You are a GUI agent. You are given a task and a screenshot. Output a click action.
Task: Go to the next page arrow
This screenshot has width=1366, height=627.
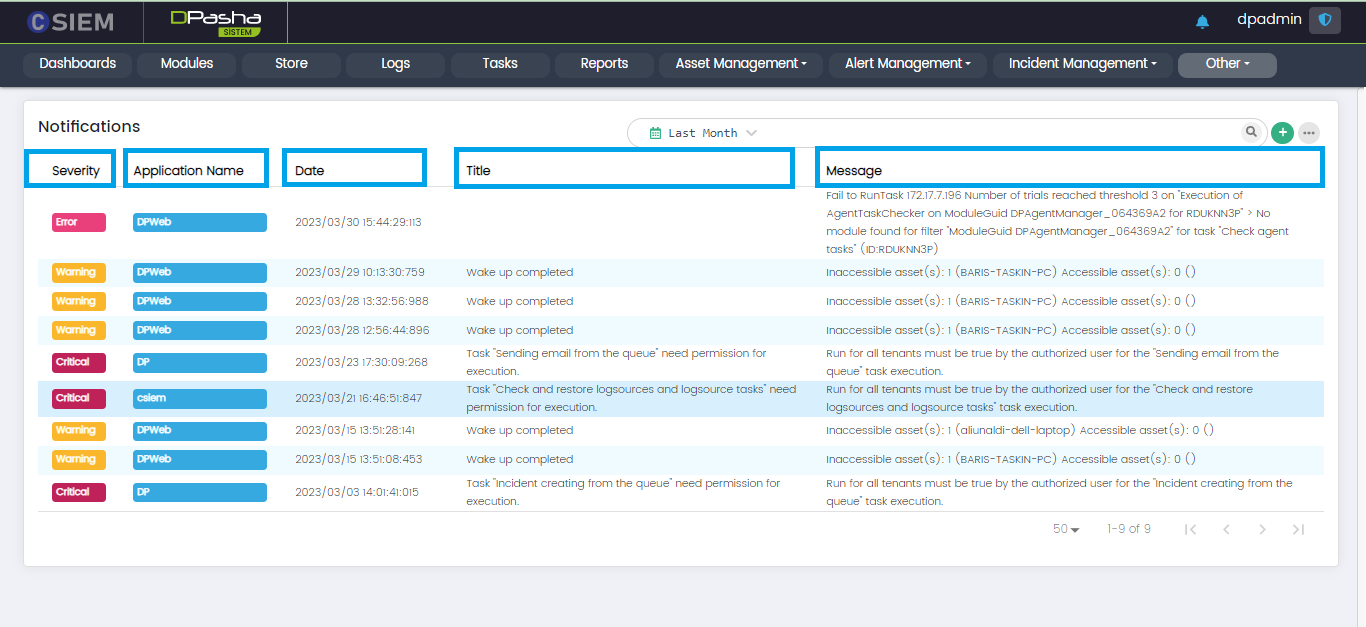(1262, 529)
